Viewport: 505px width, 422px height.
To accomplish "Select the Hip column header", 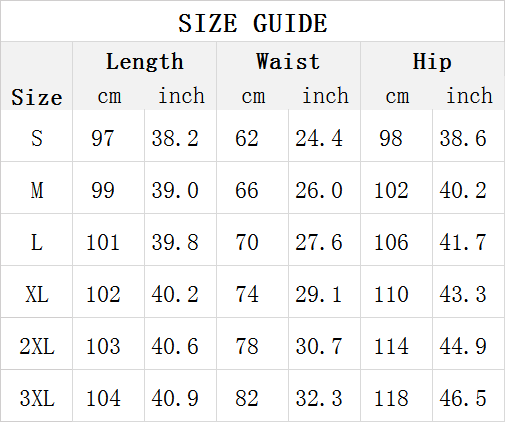I will (432, 62).
